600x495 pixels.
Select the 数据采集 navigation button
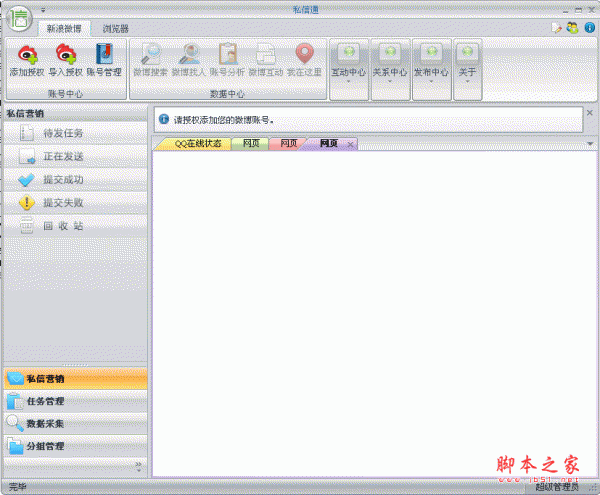(x=75, y=424)
